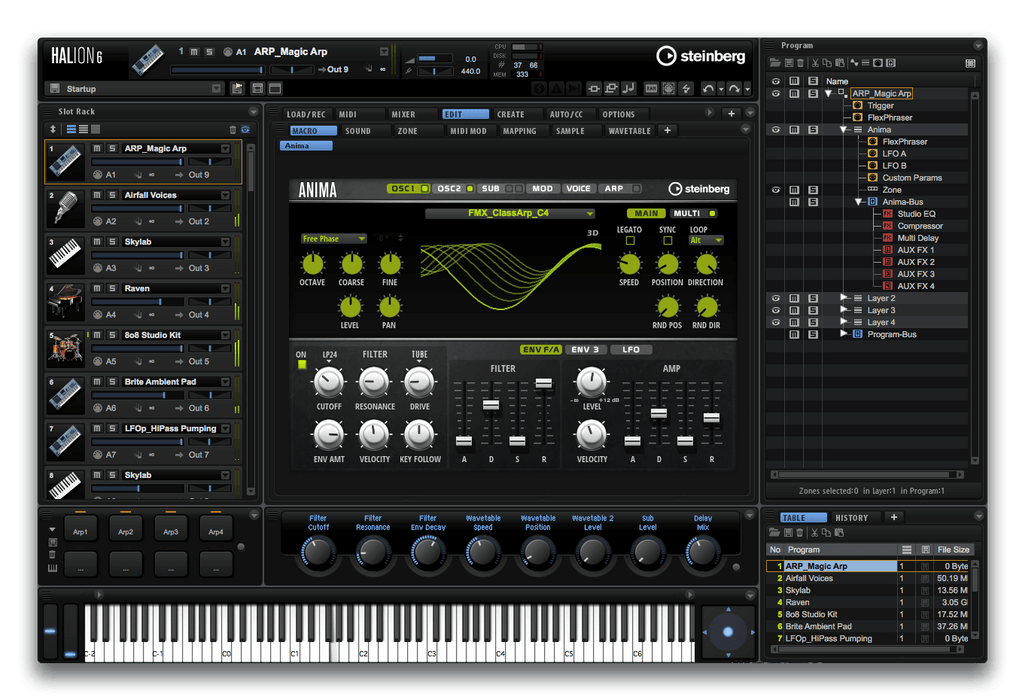Open the OSC2 tab in Anima

(x=449, y=188)
